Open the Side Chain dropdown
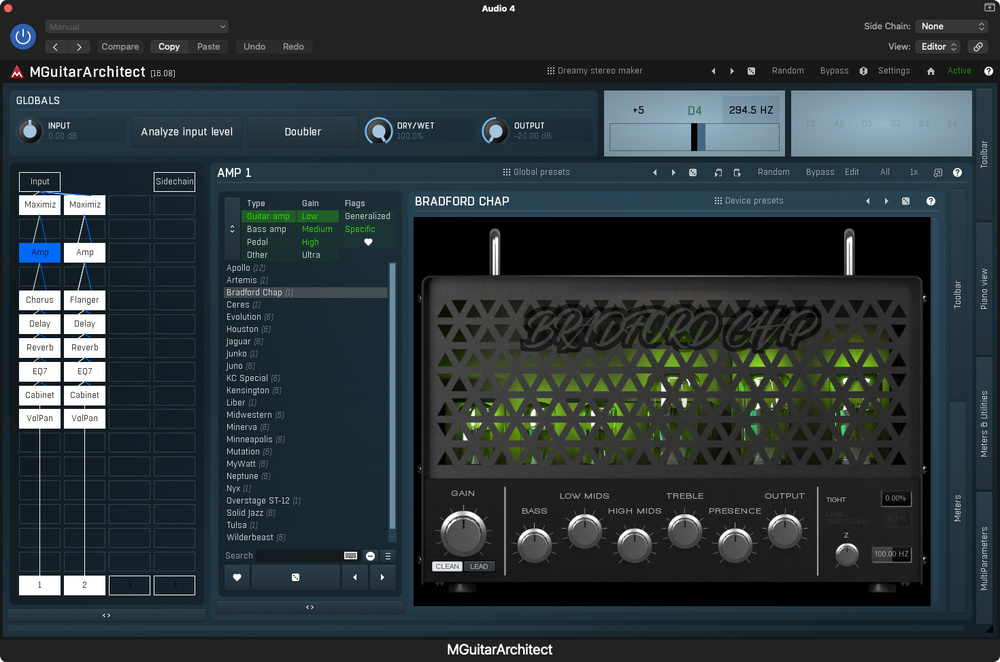Image resolution: width=1000 pixels, height=662 pixels. (x=952, y=26)
